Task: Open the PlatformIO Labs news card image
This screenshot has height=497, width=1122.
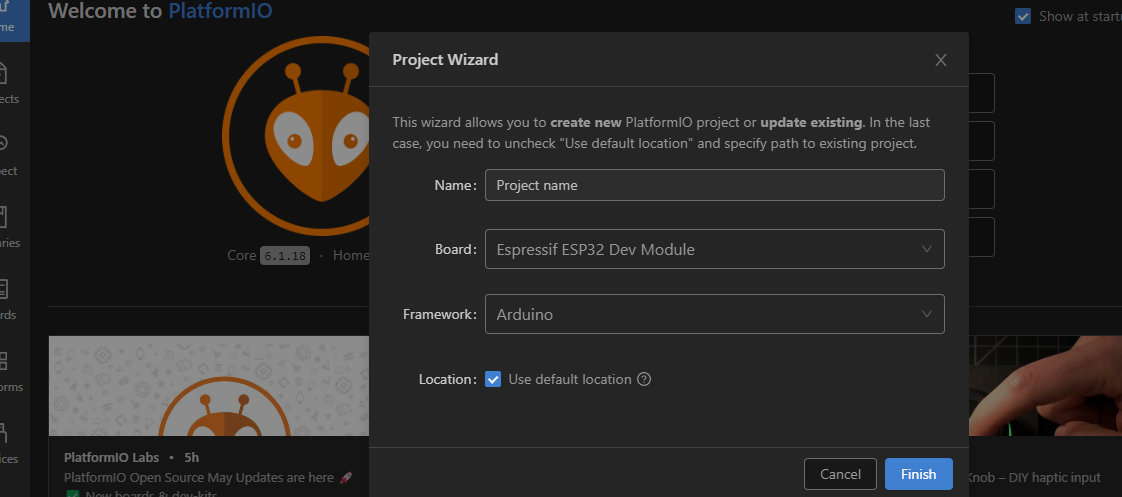Action: pos(209,386)
